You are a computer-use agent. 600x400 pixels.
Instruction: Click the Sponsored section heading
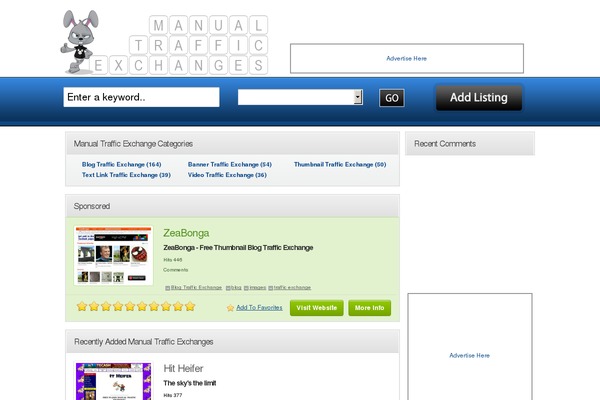92,206
